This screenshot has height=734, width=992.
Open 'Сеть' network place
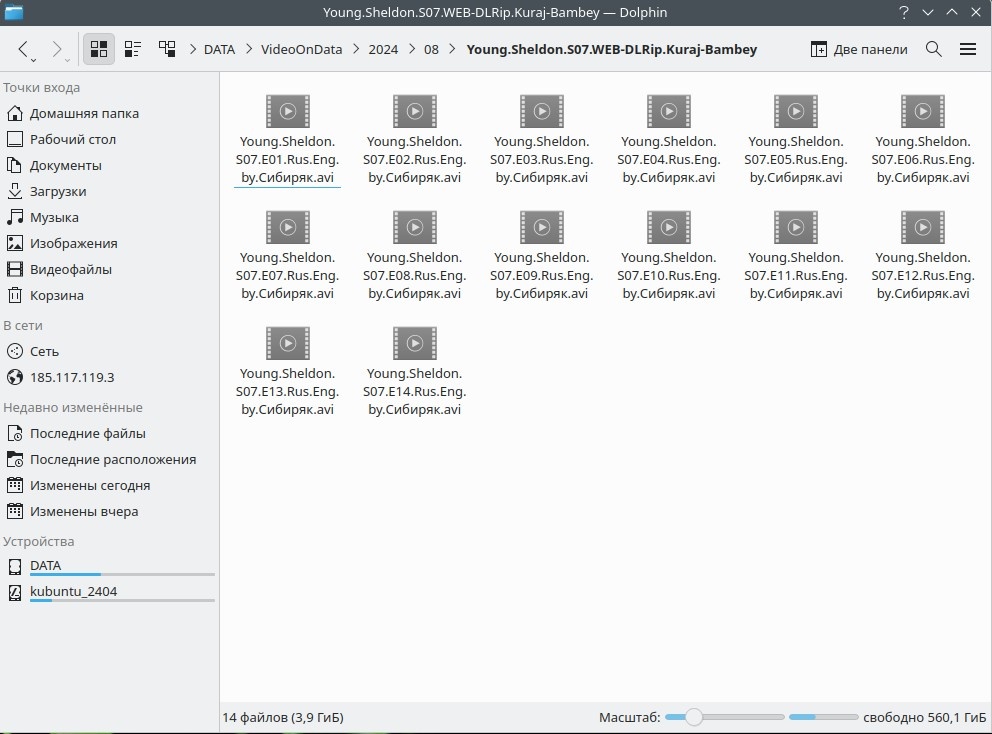(x=109, y=351)
